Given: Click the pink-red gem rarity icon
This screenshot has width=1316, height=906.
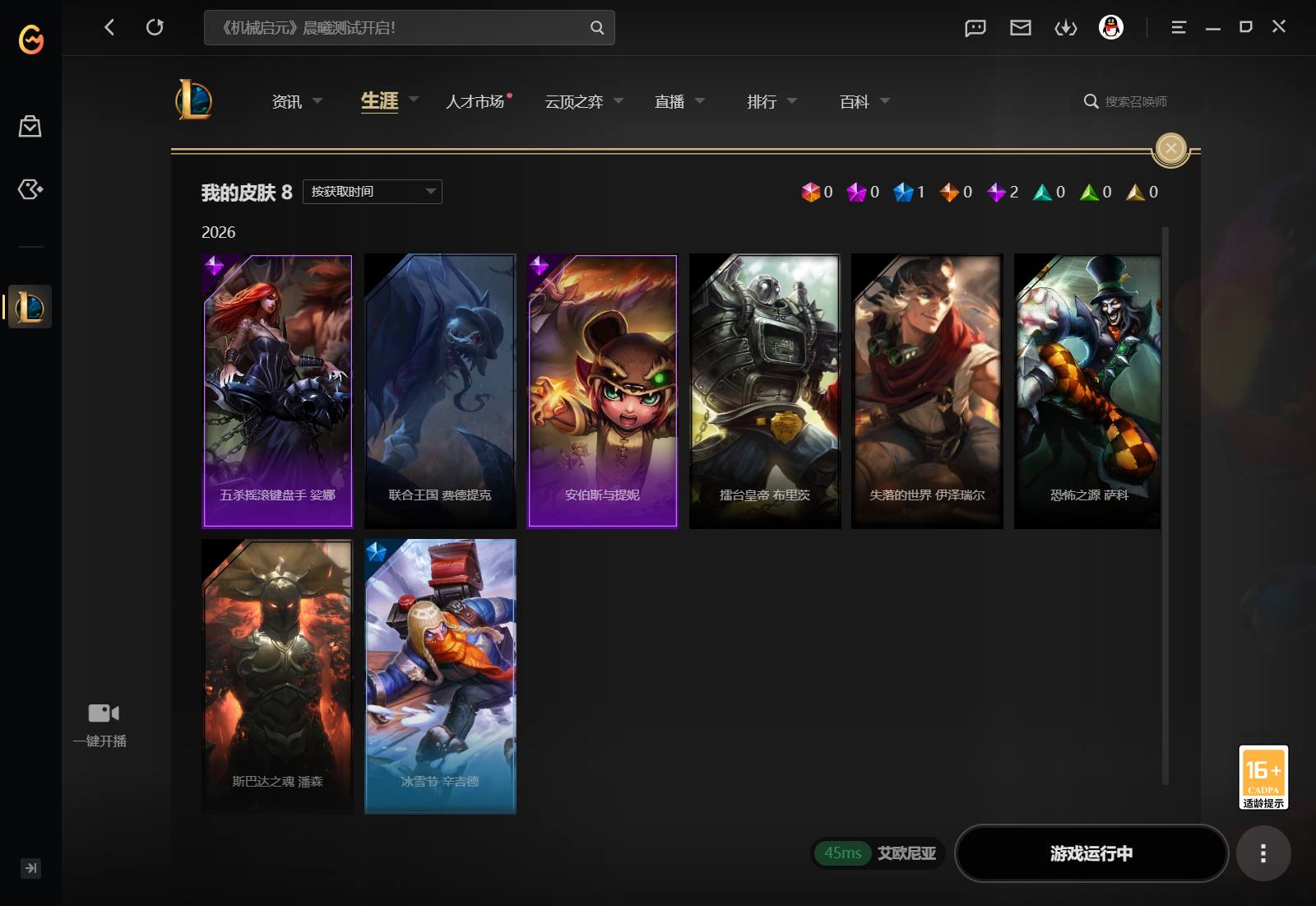Looking at the screenshot, I should pos(811,192).
